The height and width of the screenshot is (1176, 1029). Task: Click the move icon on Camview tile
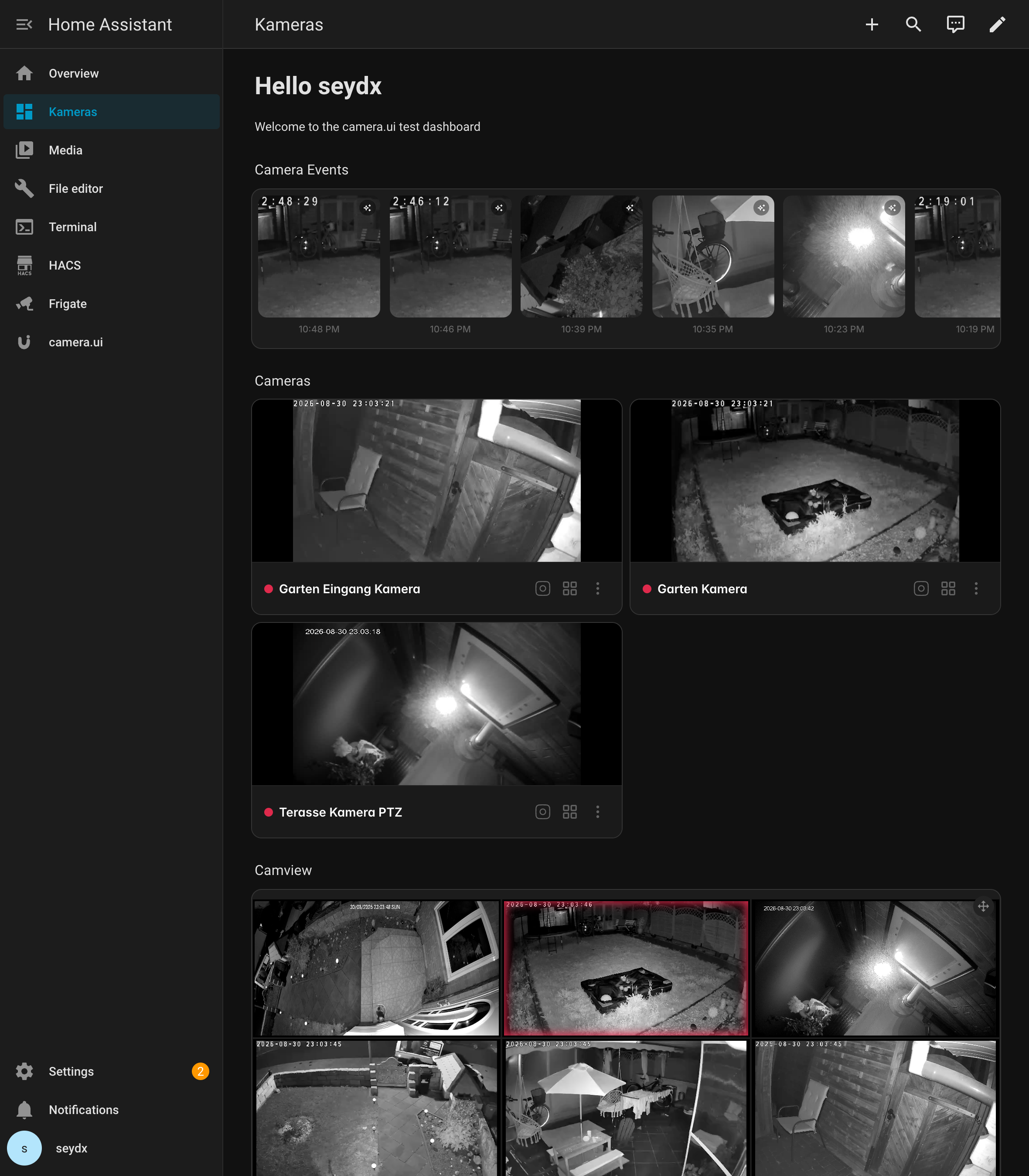tap(983, 906)
